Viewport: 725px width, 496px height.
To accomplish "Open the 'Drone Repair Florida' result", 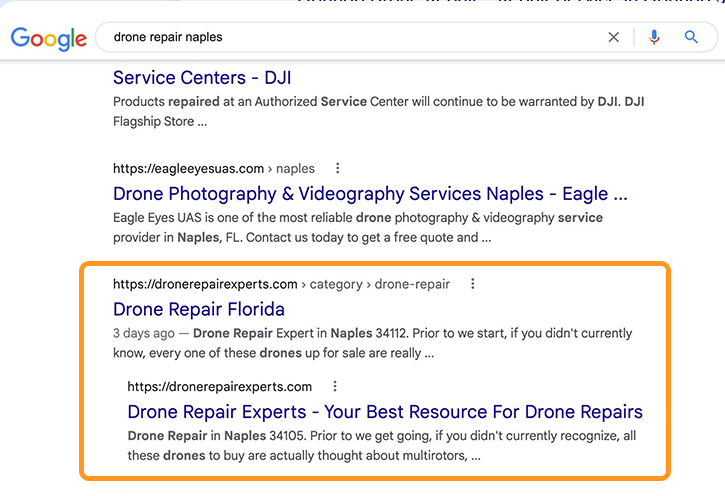I will 199,309.
